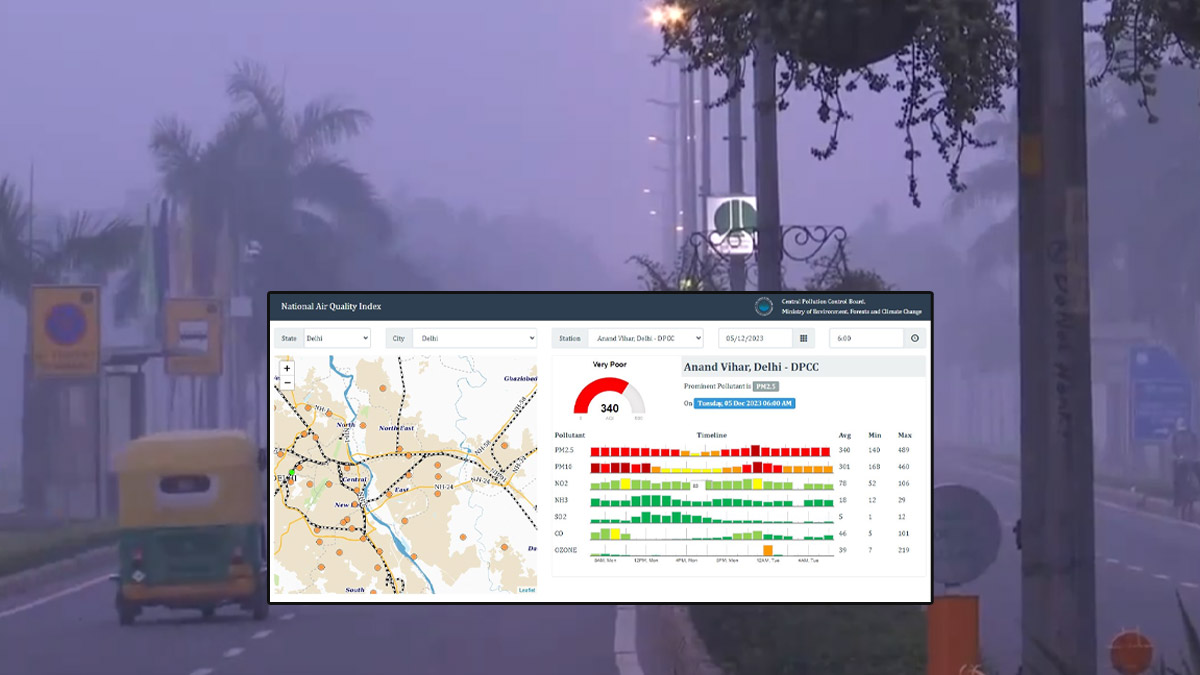This screenshot has width=1200, height=675.
Task: Click the Leaflet attribution link on map
Action: 526,590
